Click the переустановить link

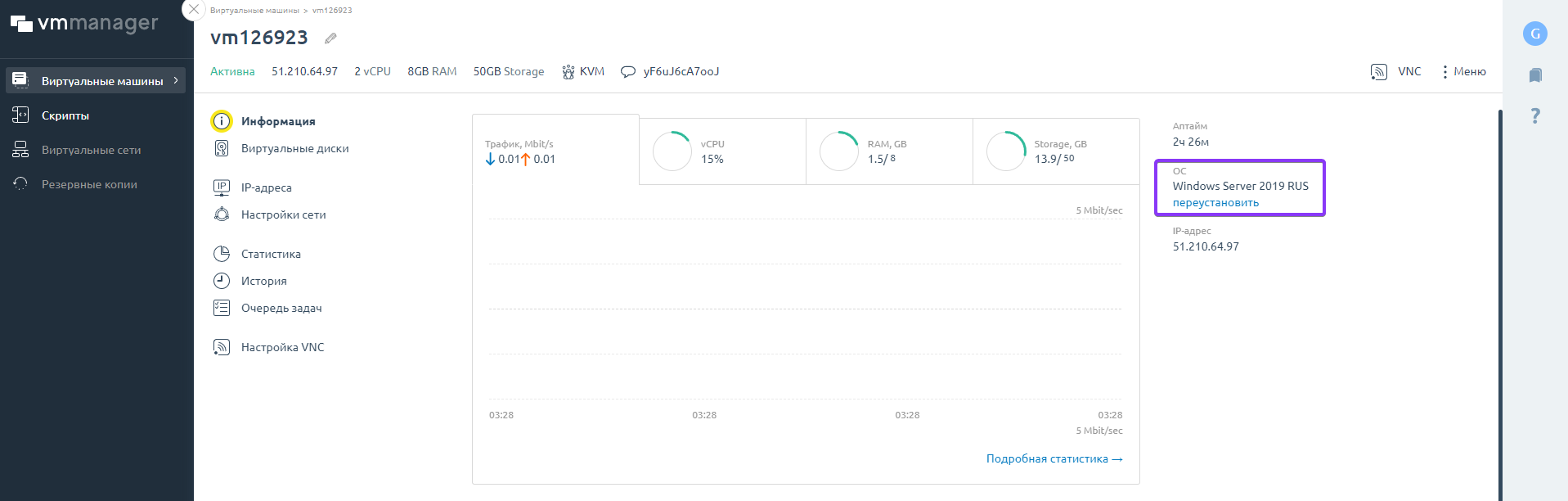click(x=1215, y=203)
